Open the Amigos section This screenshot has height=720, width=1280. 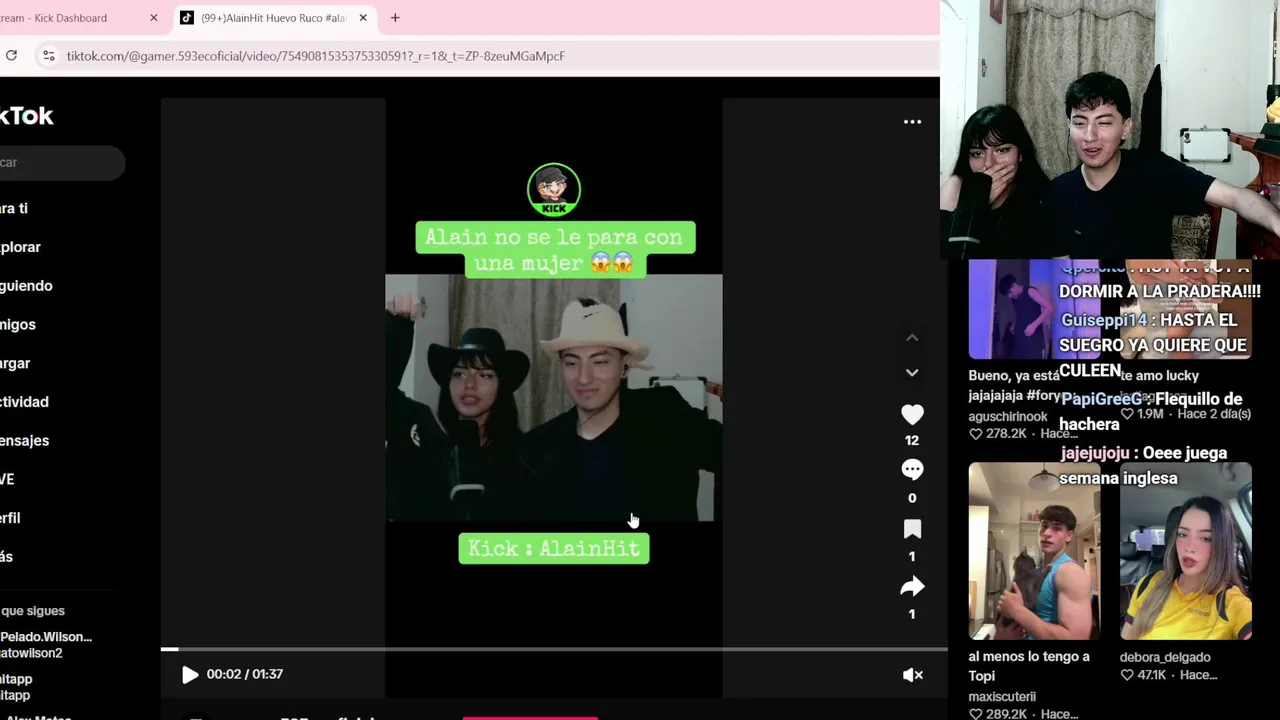(18, 325)
